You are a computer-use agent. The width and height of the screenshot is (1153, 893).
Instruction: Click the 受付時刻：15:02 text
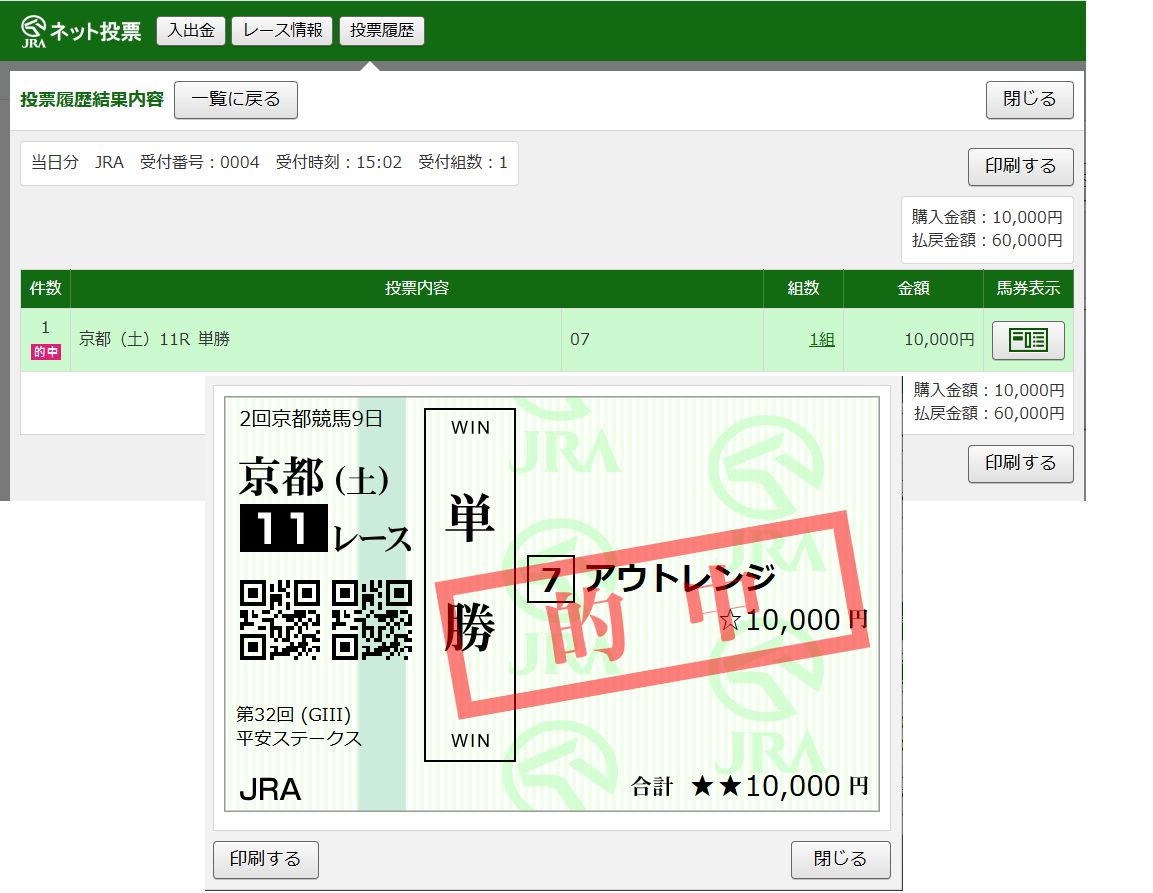(x=339, y=163)
